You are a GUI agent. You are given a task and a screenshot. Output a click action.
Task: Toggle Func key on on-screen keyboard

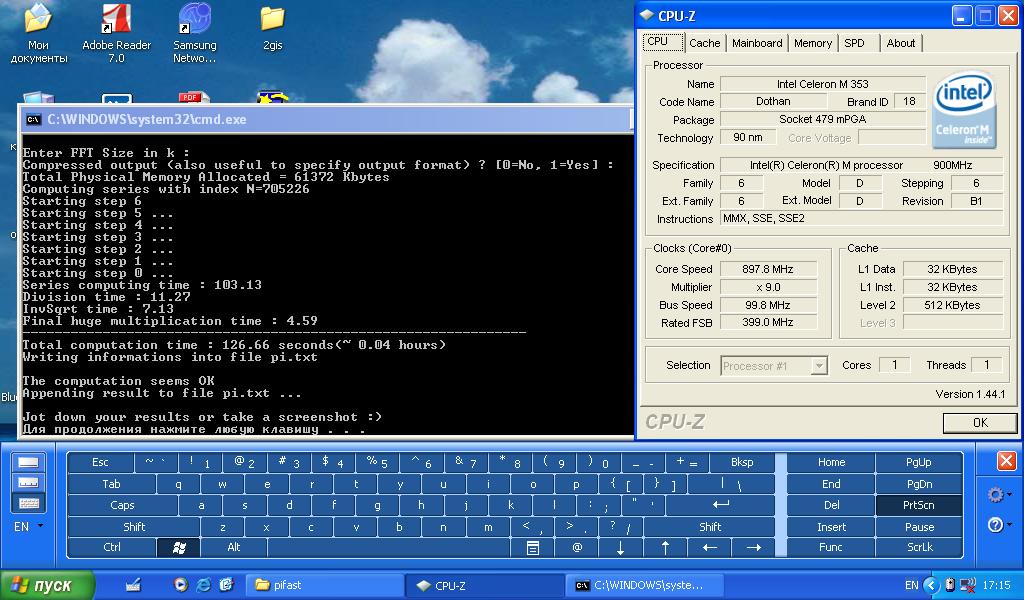831,548
